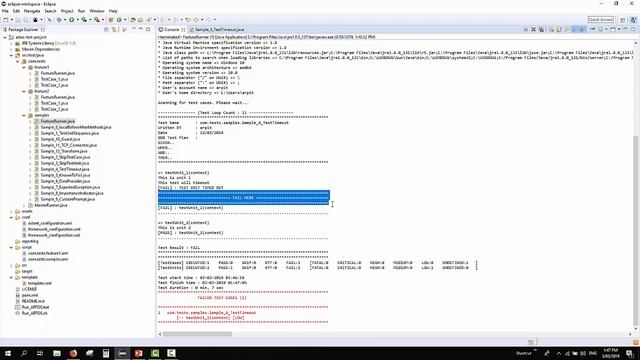Image resolution: width=640 pixels, height=360 pixels.
Task: Click the Open Perspective icon
Action: pyautogui.click(x=623, y=20)
